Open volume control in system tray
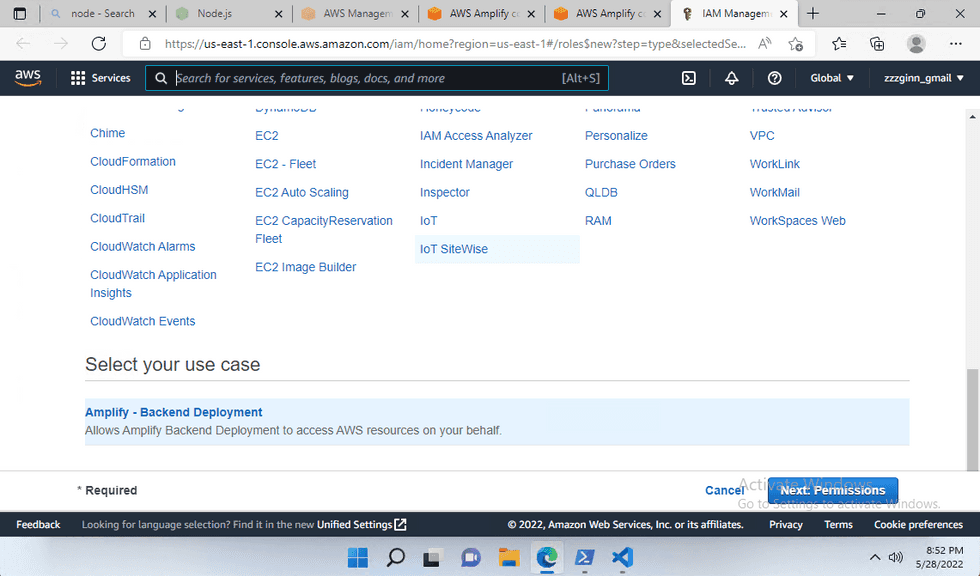 (896, 557)
